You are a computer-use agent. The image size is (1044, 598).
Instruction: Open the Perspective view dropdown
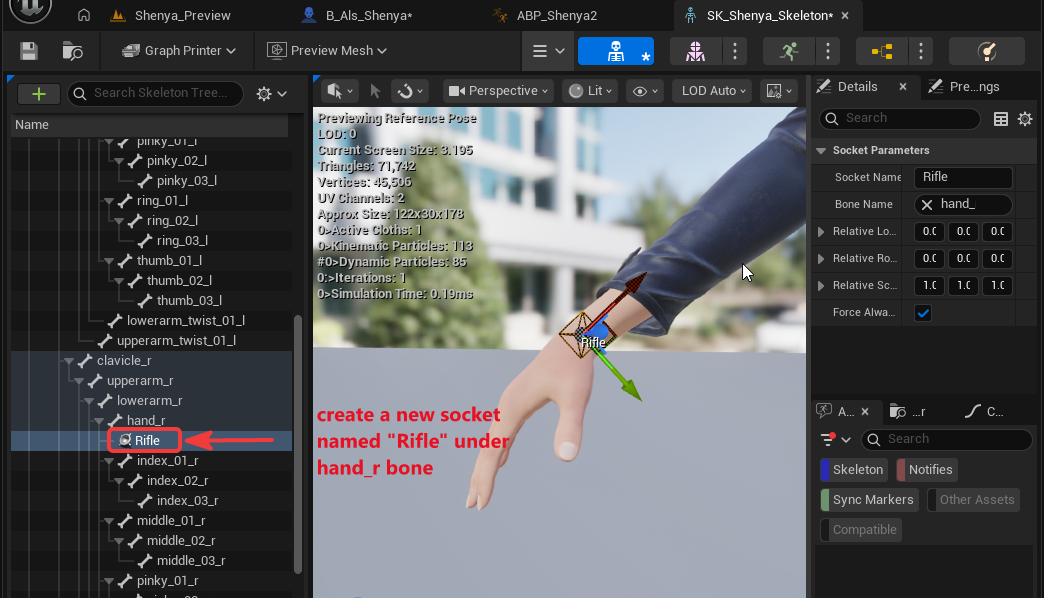click(x=498, y=91)
